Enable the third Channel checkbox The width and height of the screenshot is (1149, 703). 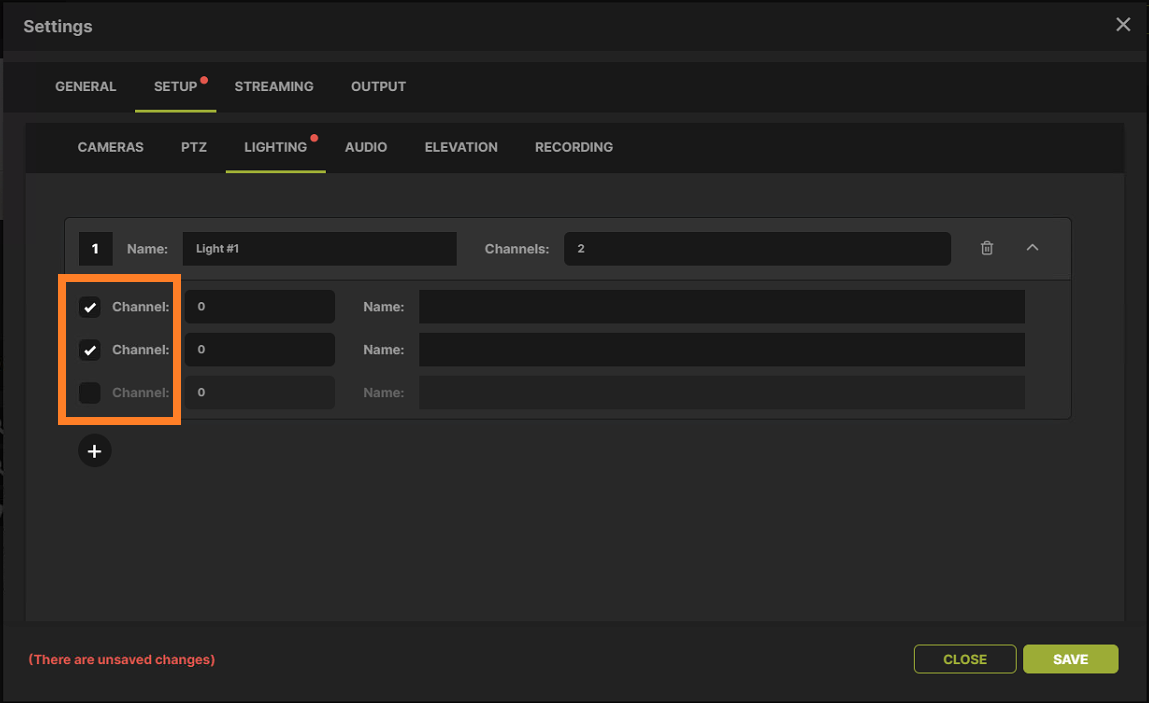(90, 392)
